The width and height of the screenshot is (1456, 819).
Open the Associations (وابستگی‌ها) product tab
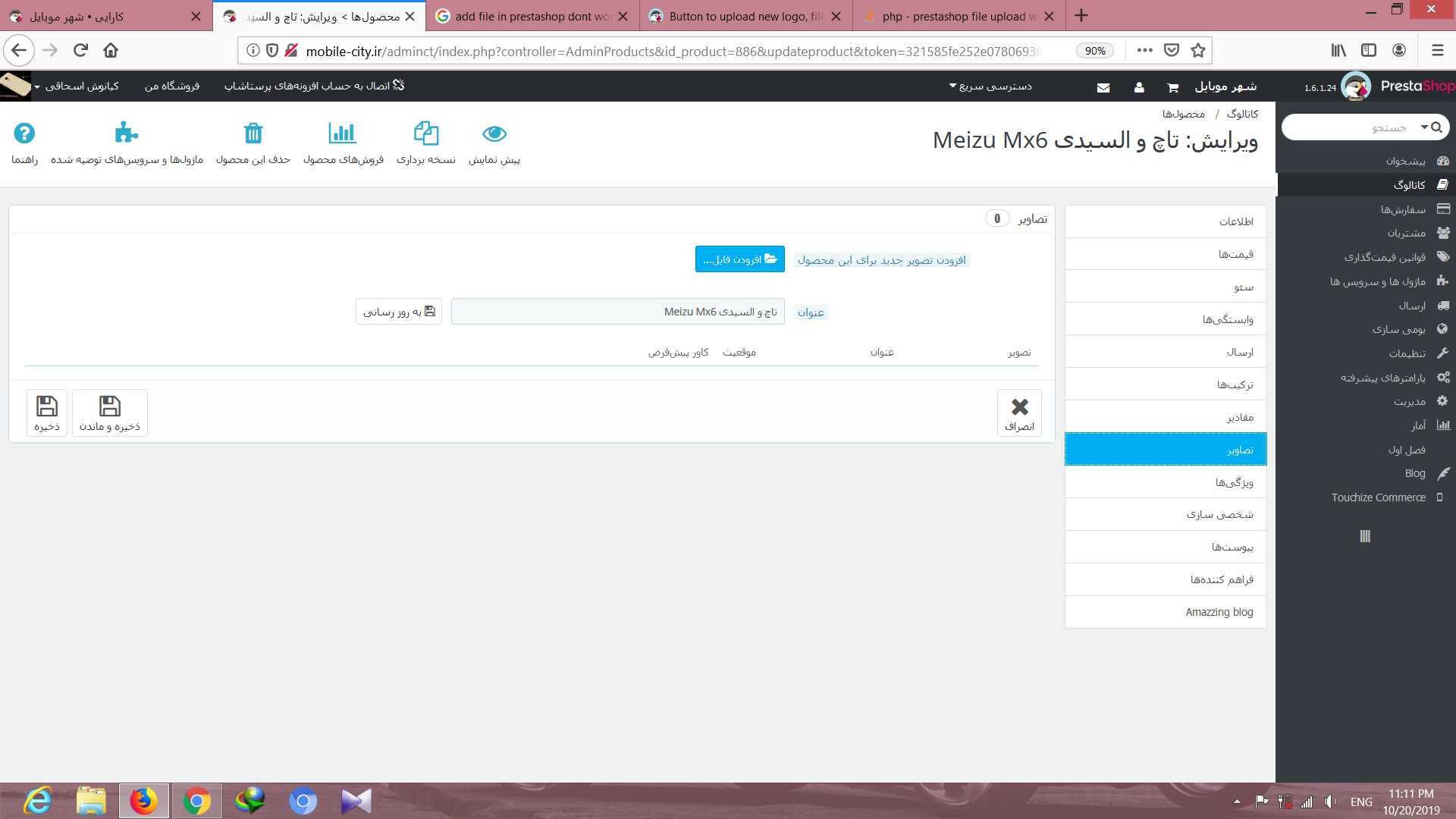click(1166, 319)
